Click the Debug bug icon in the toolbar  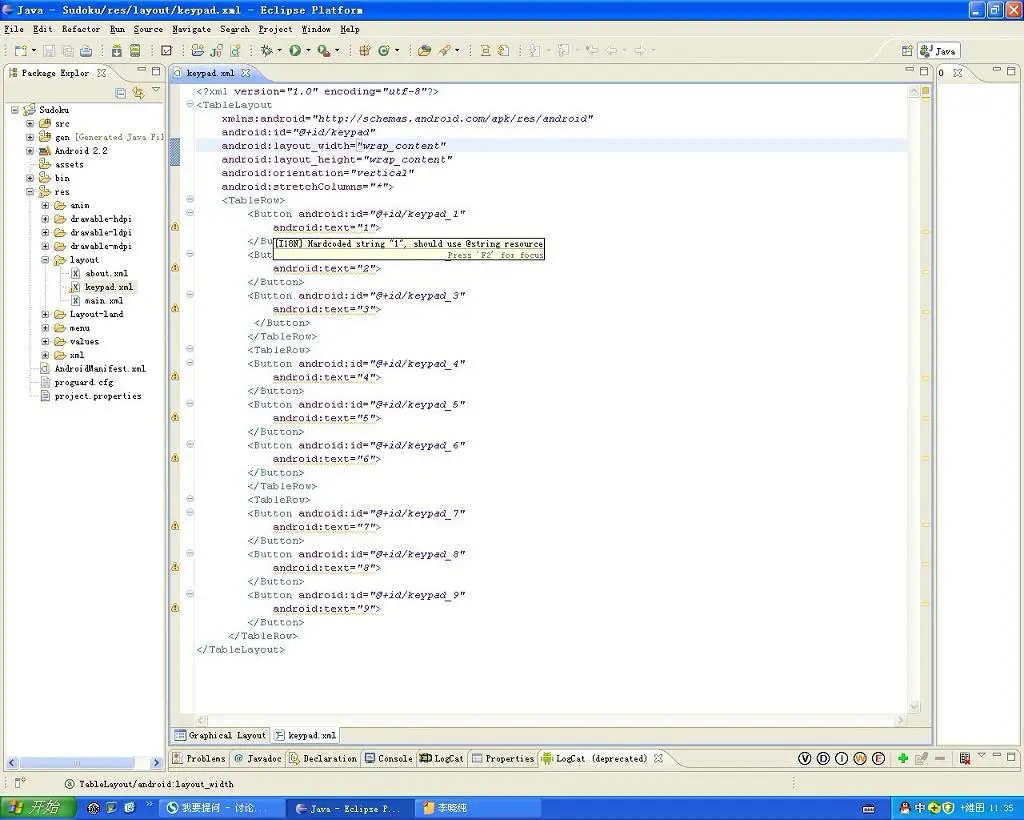(266, 50)
